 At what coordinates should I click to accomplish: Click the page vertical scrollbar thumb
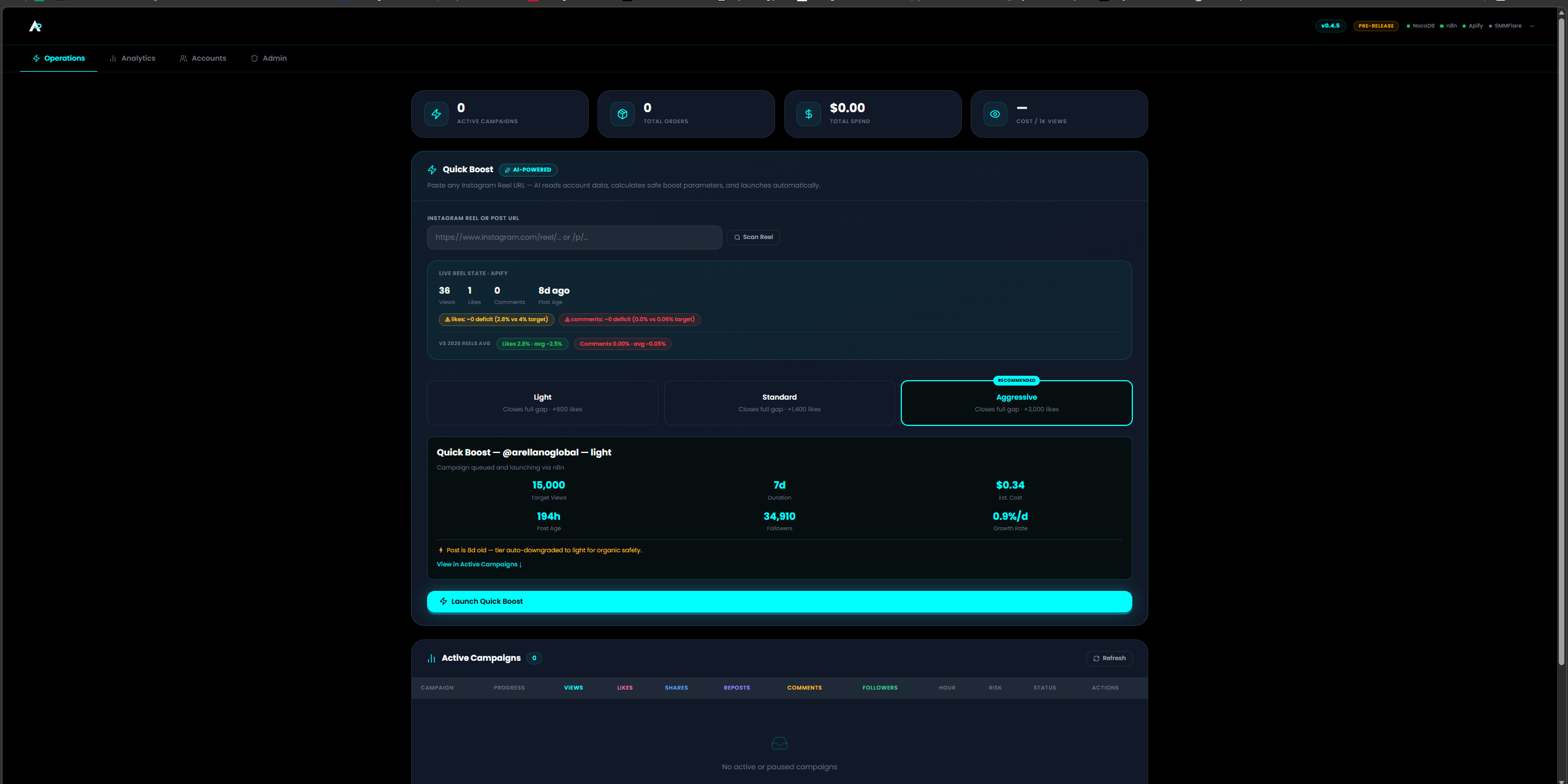tap(1562, 340)
